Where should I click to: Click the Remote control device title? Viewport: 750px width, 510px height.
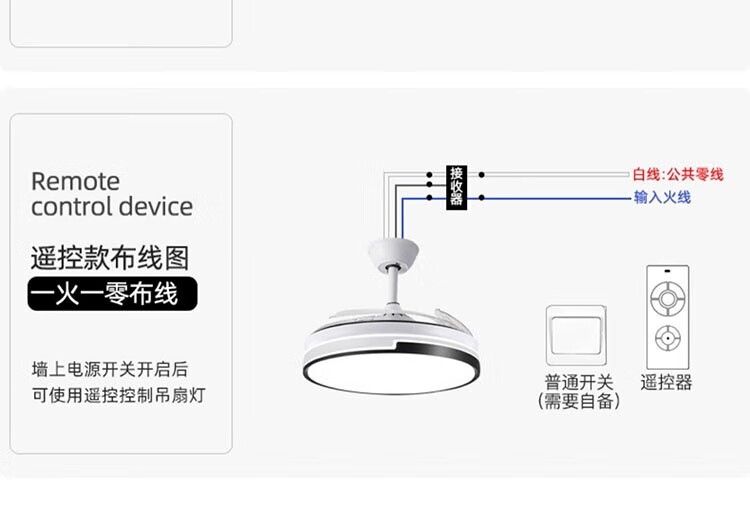112,194
